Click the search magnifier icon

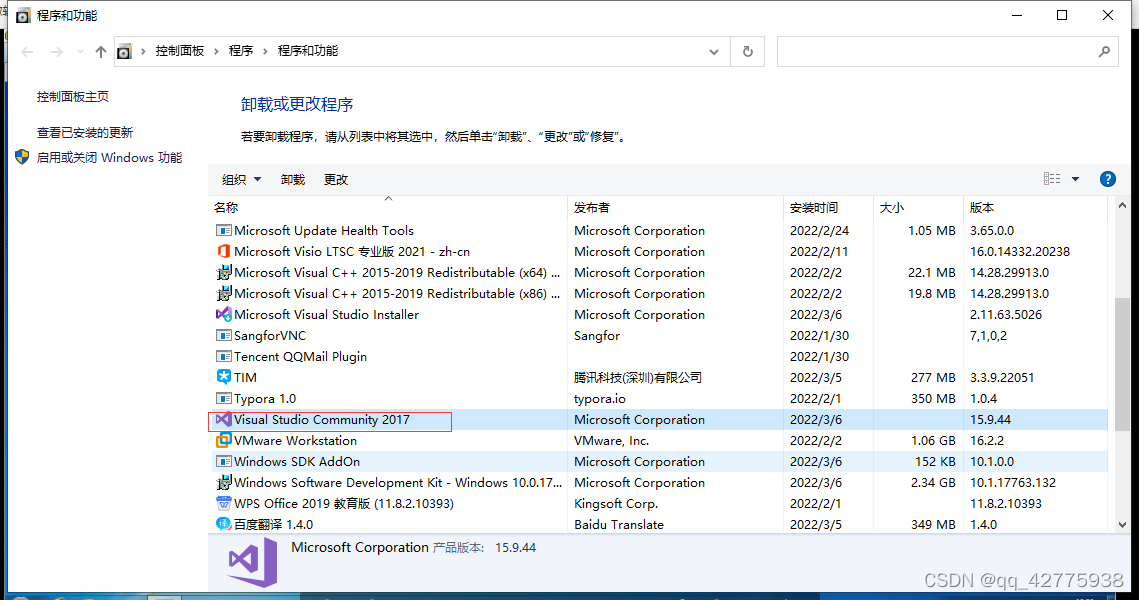pos(1104,52)
